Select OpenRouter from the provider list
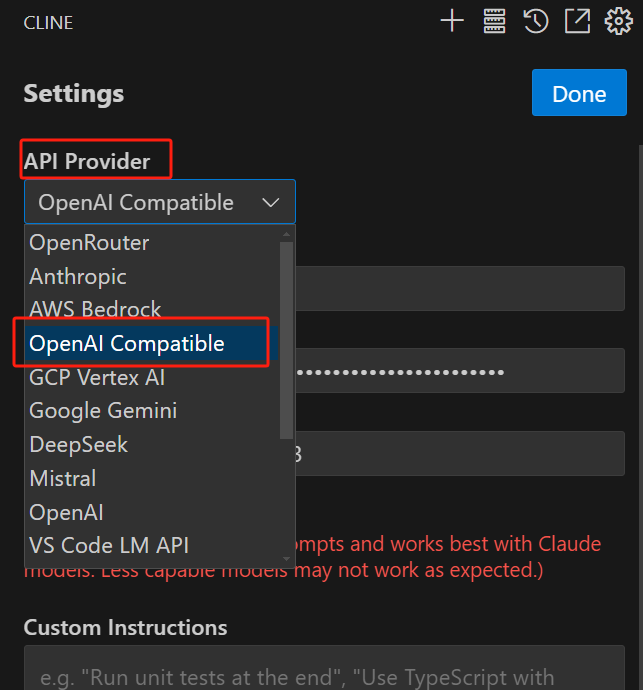 point(89,242)
